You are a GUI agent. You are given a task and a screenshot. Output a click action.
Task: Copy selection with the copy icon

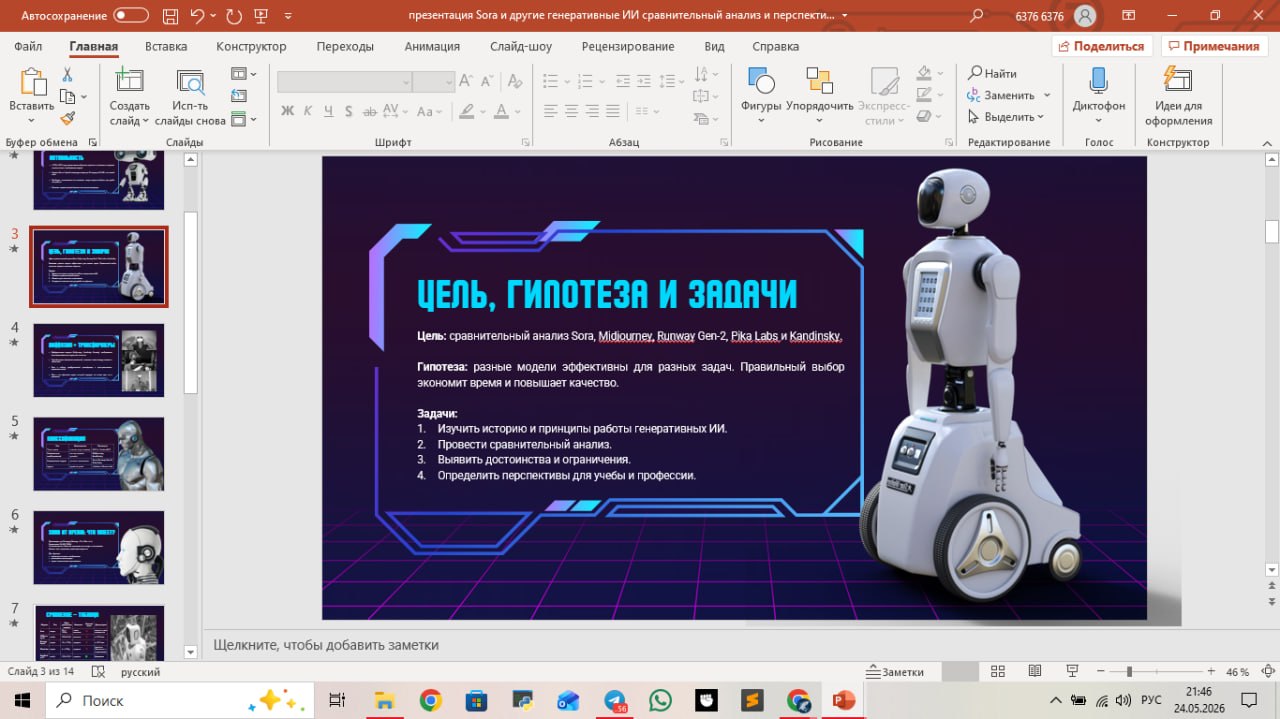(x=67, y=97)
